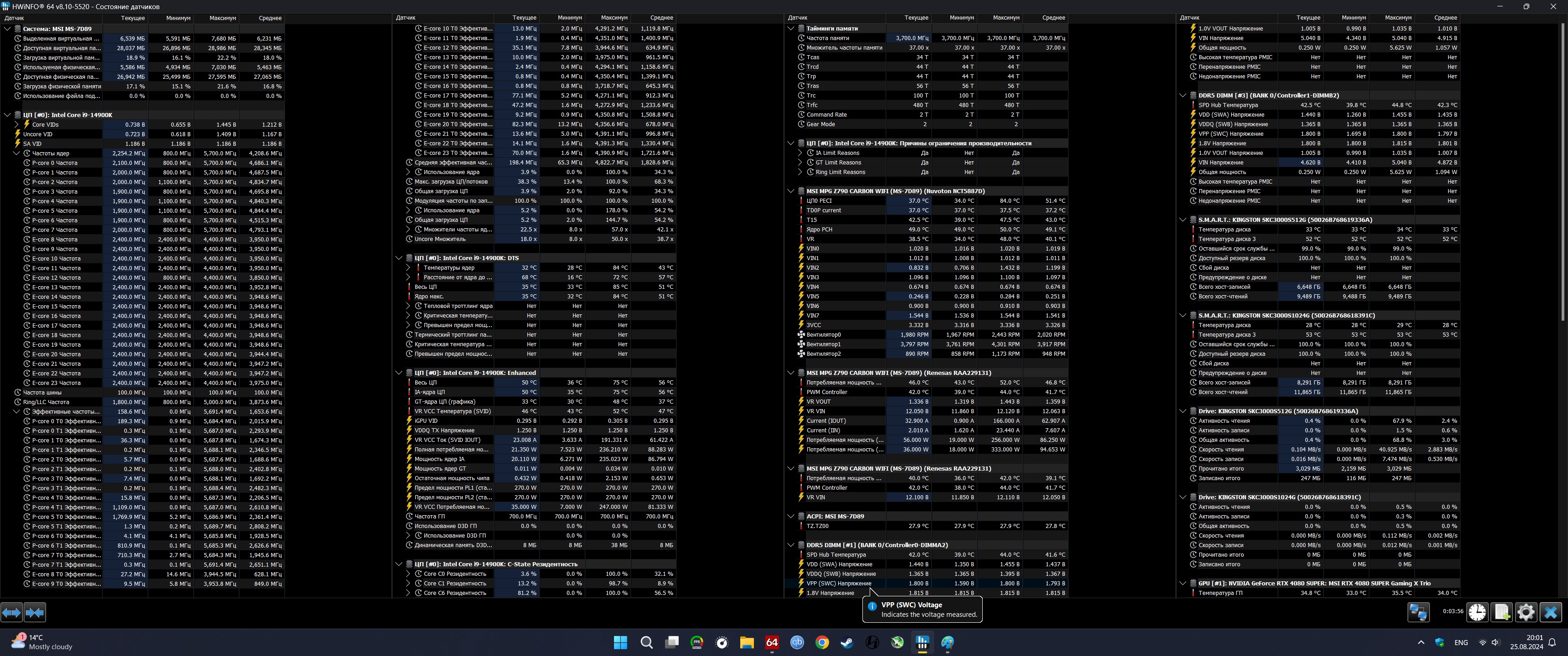Open the AIDA64 taskbar icon
This screenshot has height=656, width=1568.
click(x=772, y=643)
